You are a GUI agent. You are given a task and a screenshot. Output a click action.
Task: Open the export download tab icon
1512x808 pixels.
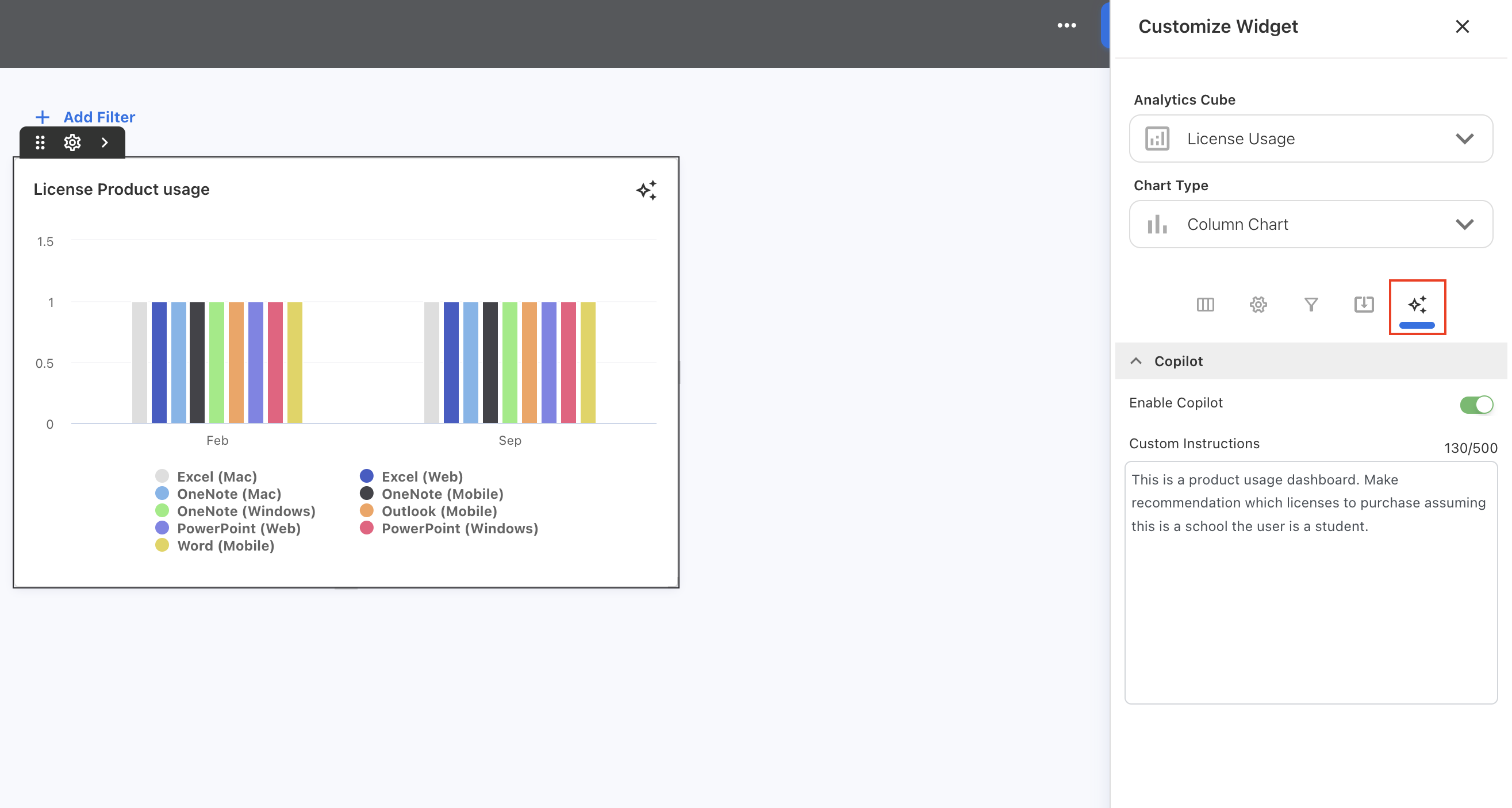point(1364,305)
